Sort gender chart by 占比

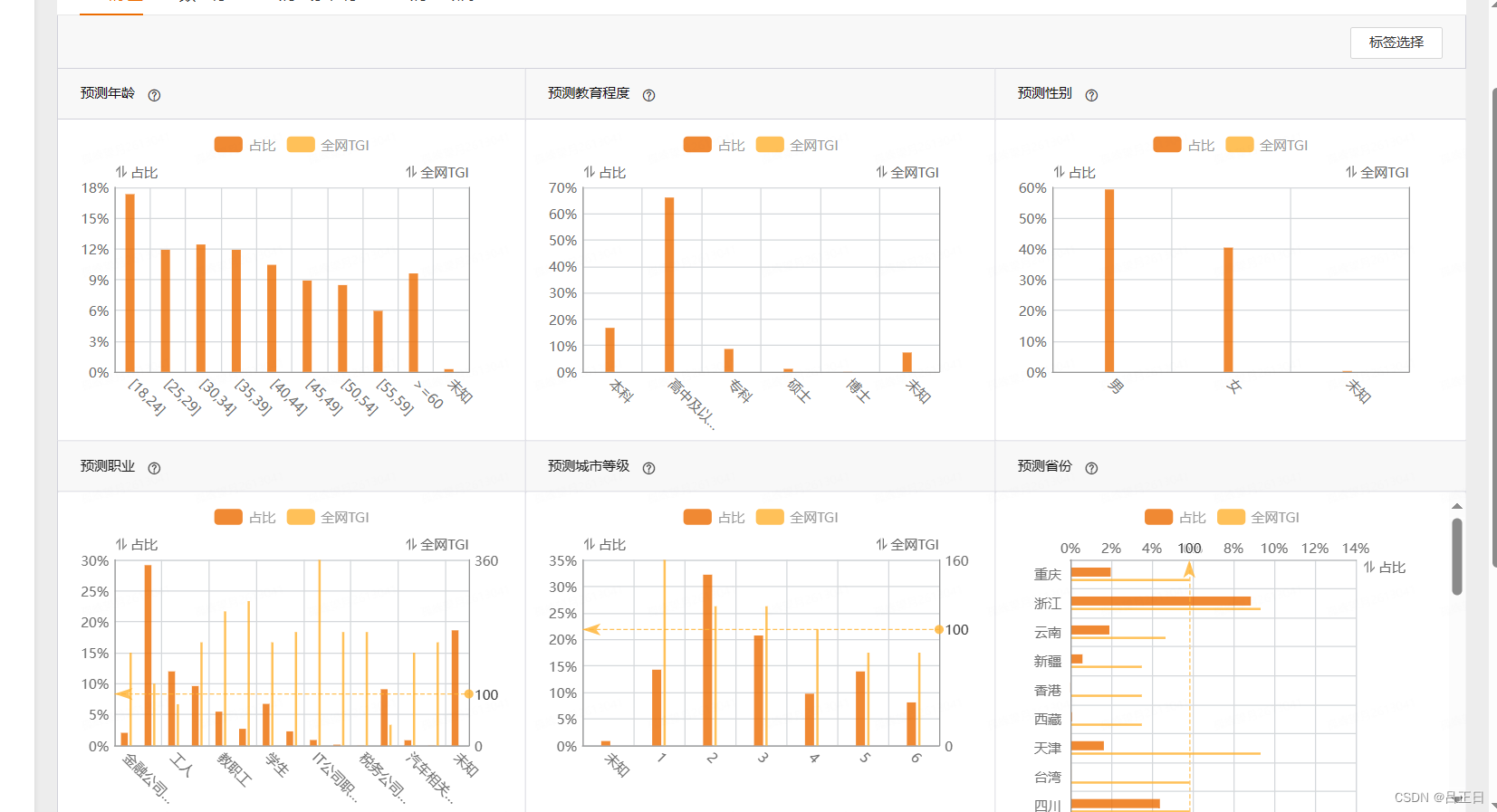click(x=1075, y=172)
